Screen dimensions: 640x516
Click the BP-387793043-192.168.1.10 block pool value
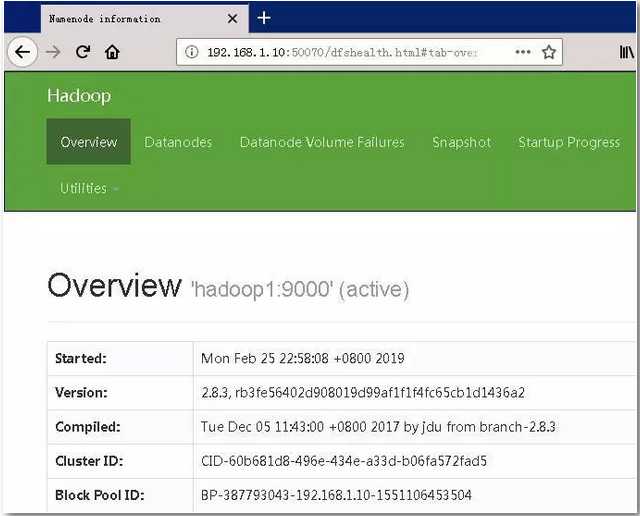(336, 495)
